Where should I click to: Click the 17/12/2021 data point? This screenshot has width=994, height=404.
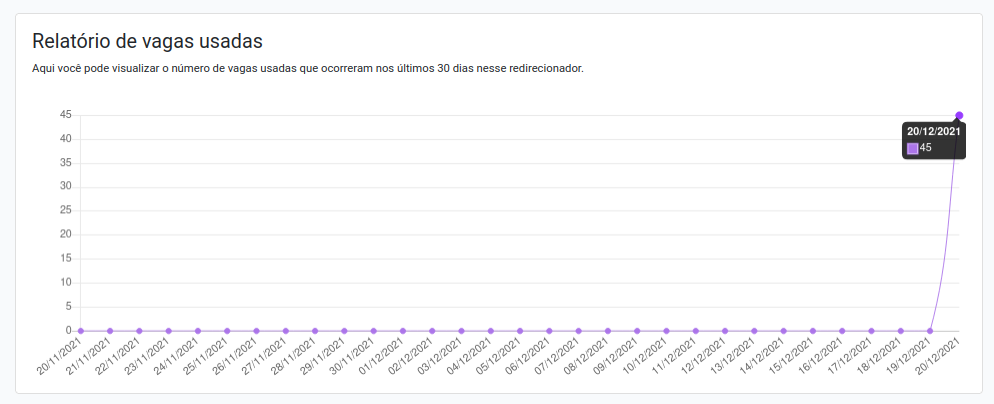pyautogui.click(x=871, y=330)
